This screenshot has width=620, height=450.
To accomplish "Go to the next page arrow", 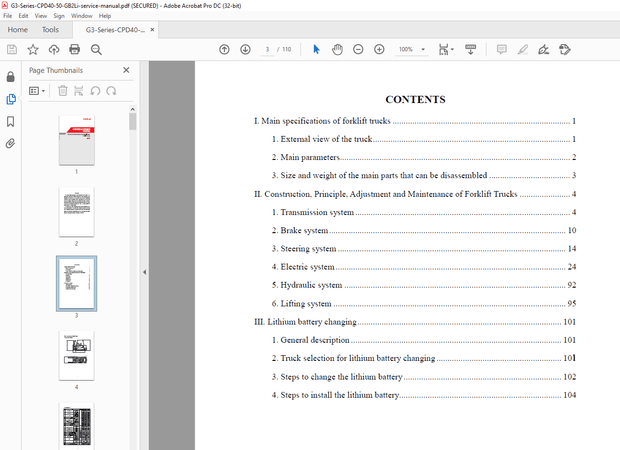I will tap(245, 49).
